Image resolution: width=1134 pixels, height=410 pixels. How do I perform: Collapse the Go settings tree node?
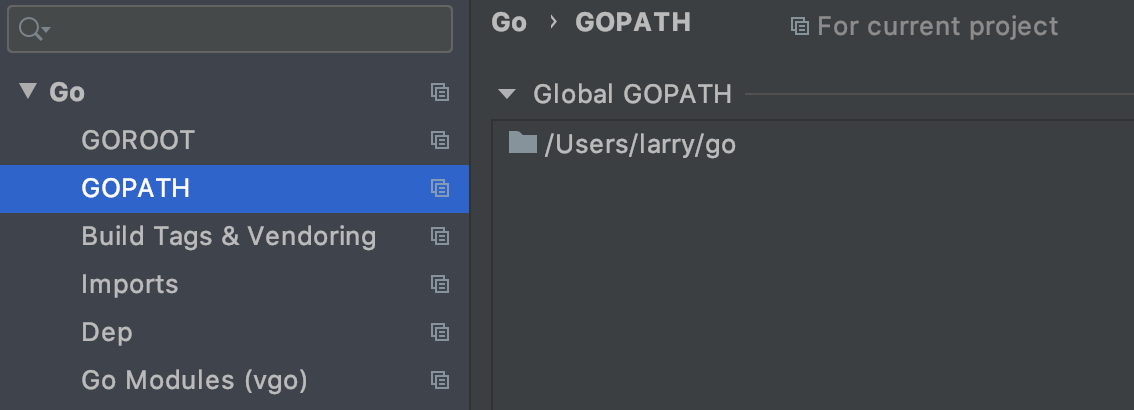(27, 92)
